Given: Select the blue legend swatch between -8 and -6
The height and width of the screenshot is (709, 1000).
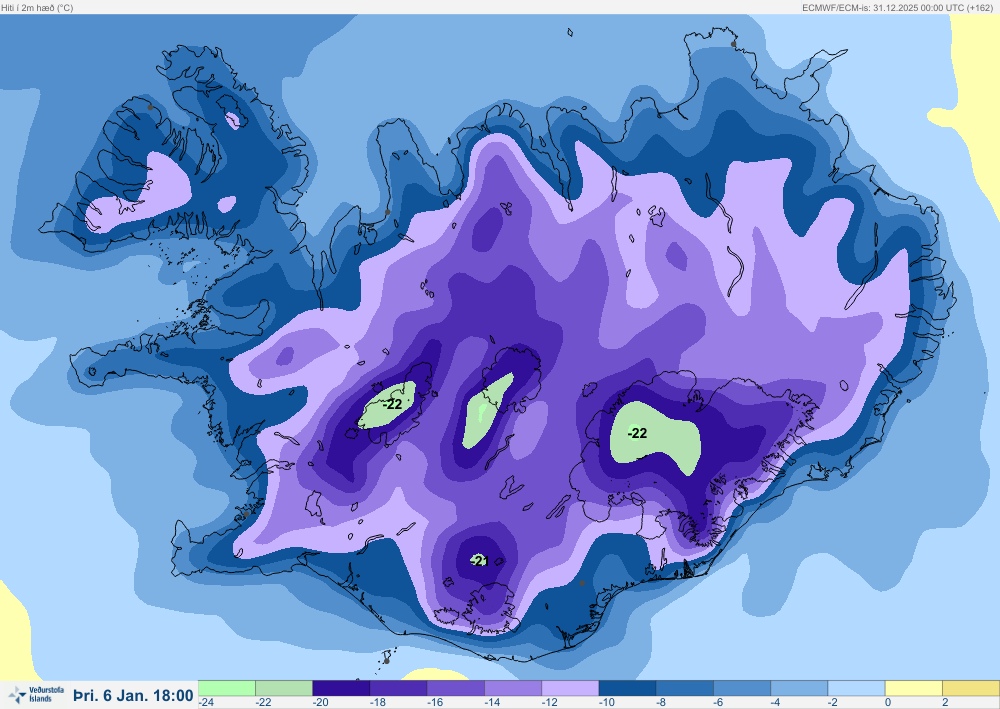Looking at the screenshot, I should pyautogui.click(x=685, y=688).
